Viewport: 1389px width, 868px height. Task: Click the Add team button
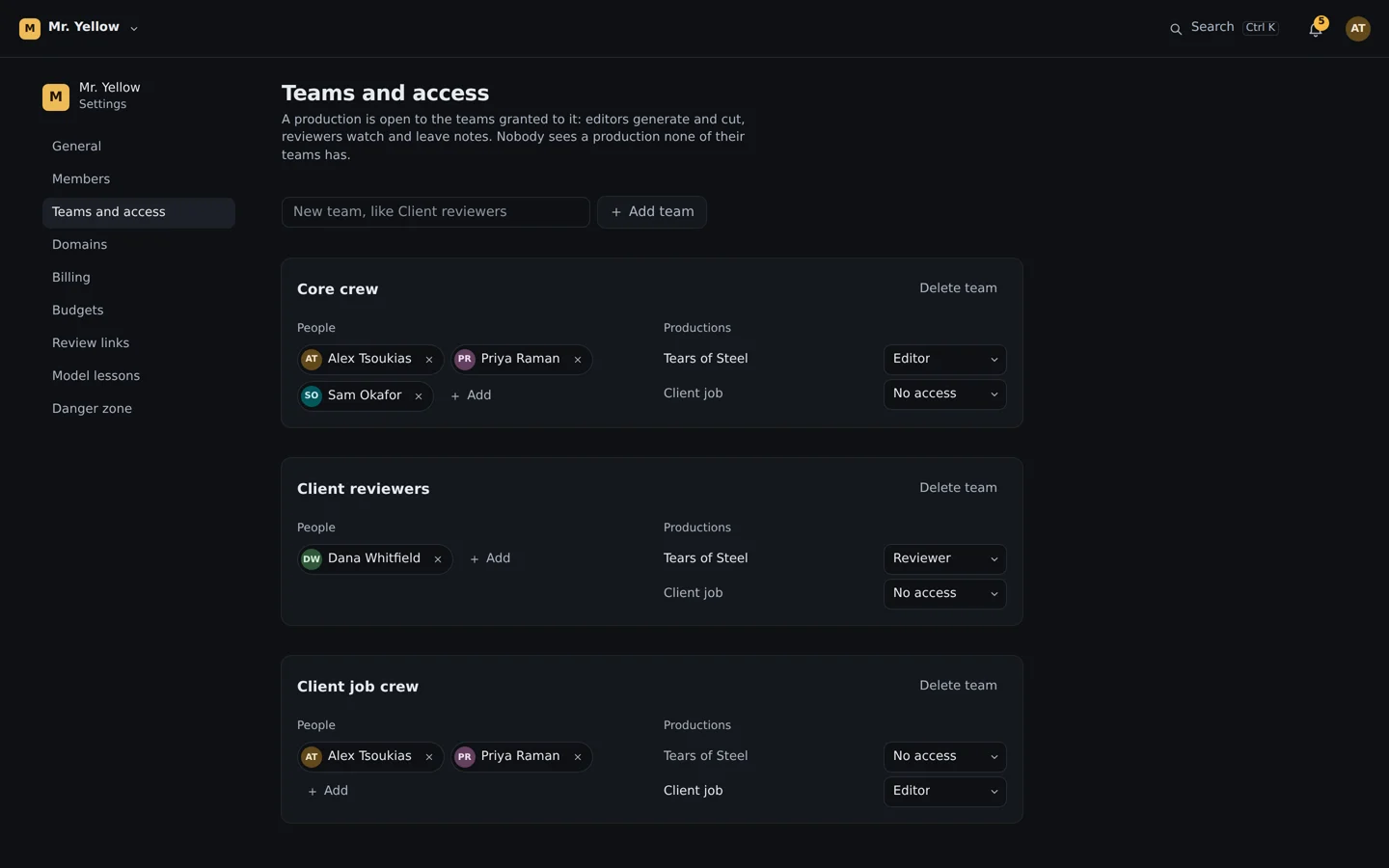coord(652,212)
